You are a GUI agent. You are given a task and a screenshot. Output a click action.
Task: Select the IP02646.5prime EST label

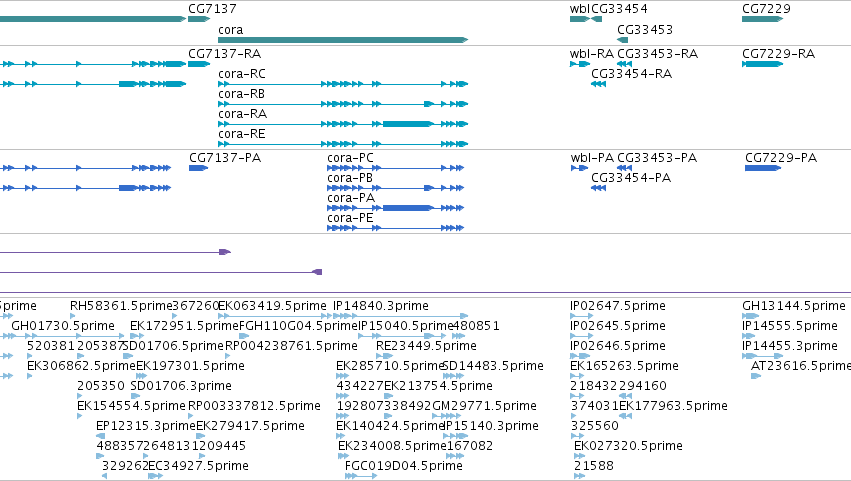618,346
